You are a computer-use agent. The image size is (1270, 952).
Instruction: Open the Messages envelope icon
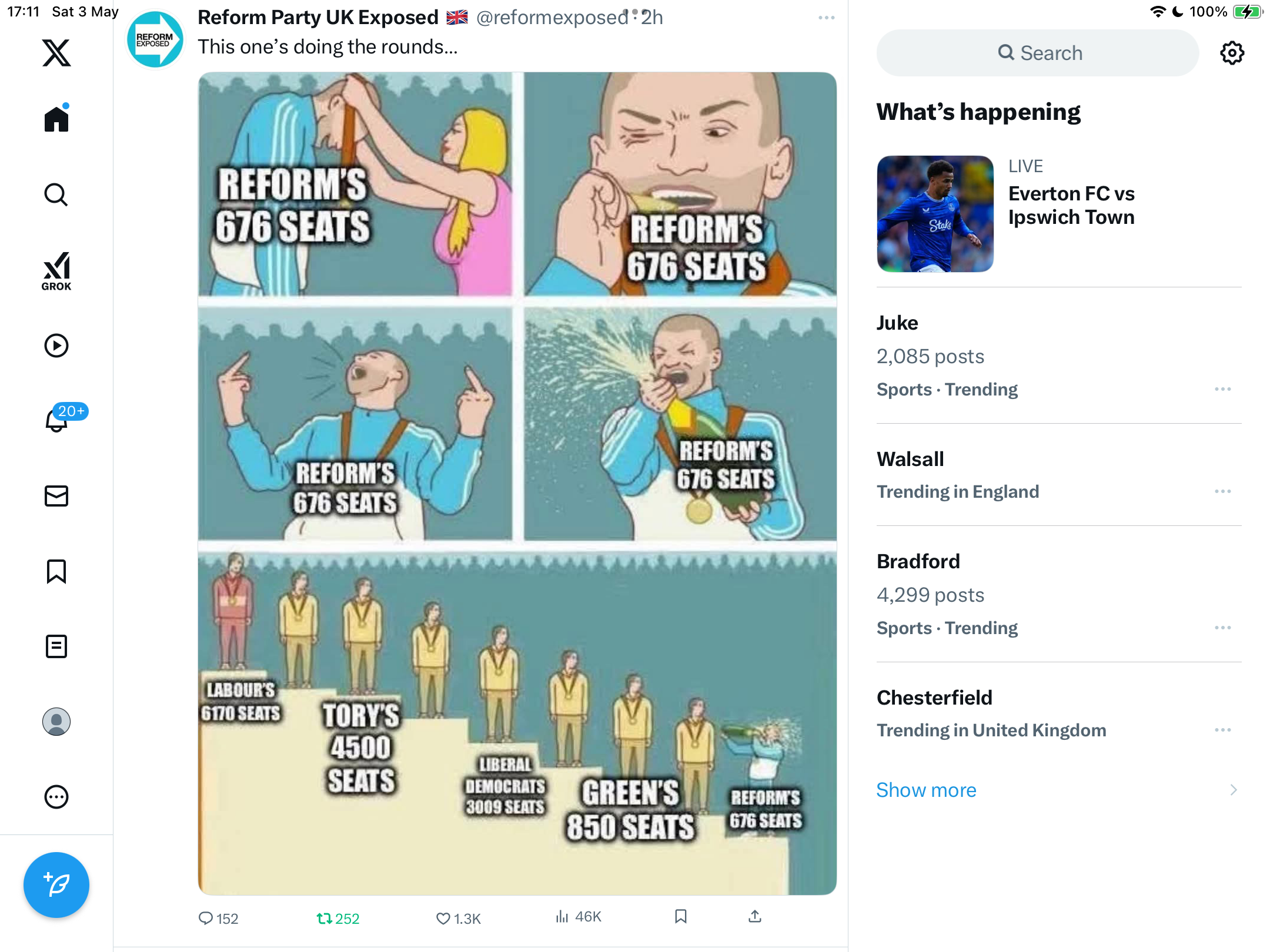[x=56, y=496]
